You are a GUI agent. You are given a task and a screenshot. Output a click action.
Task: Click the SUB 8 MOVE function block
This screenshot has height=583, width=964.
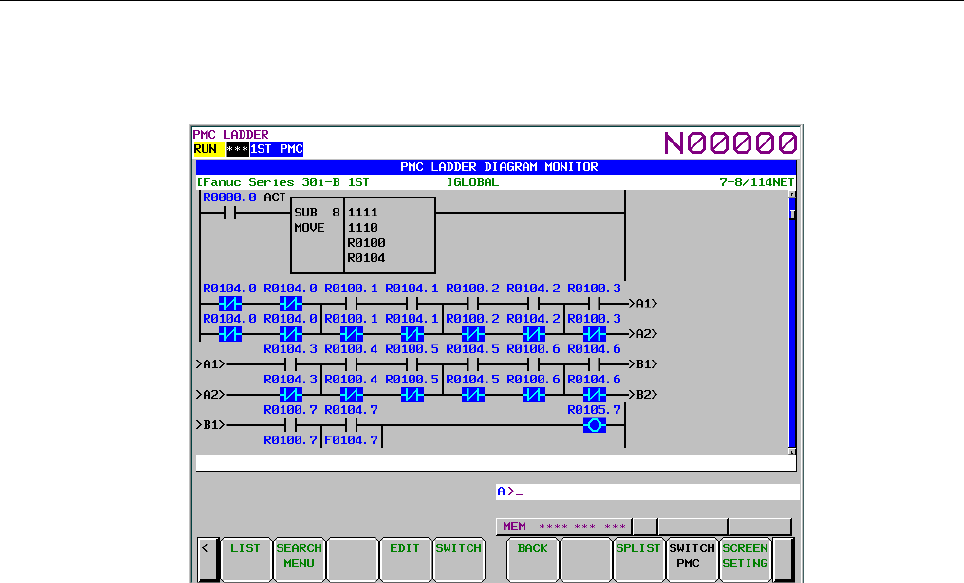pos(363,235)
